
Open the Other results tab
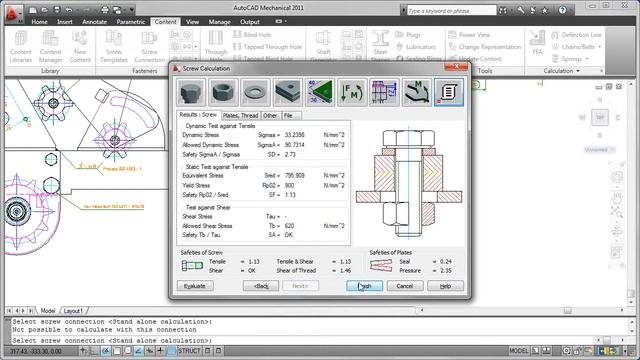[x=270, y=116]
